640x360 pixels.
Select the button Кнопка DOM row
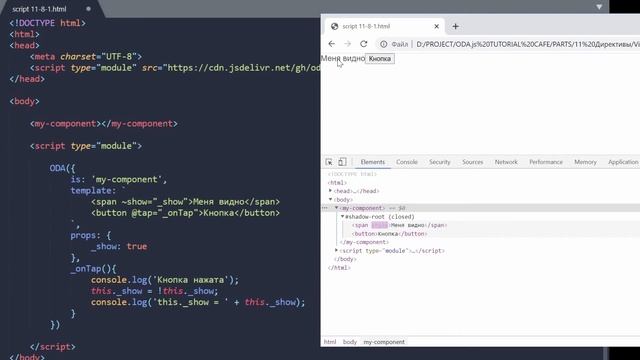[x=390, y=234]
